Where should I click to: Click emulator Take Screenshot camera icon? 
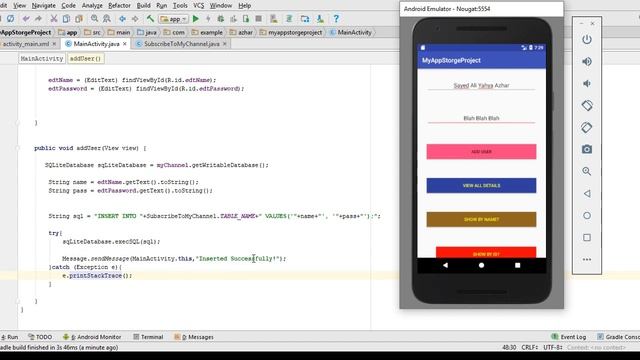(x=587, y=149)
